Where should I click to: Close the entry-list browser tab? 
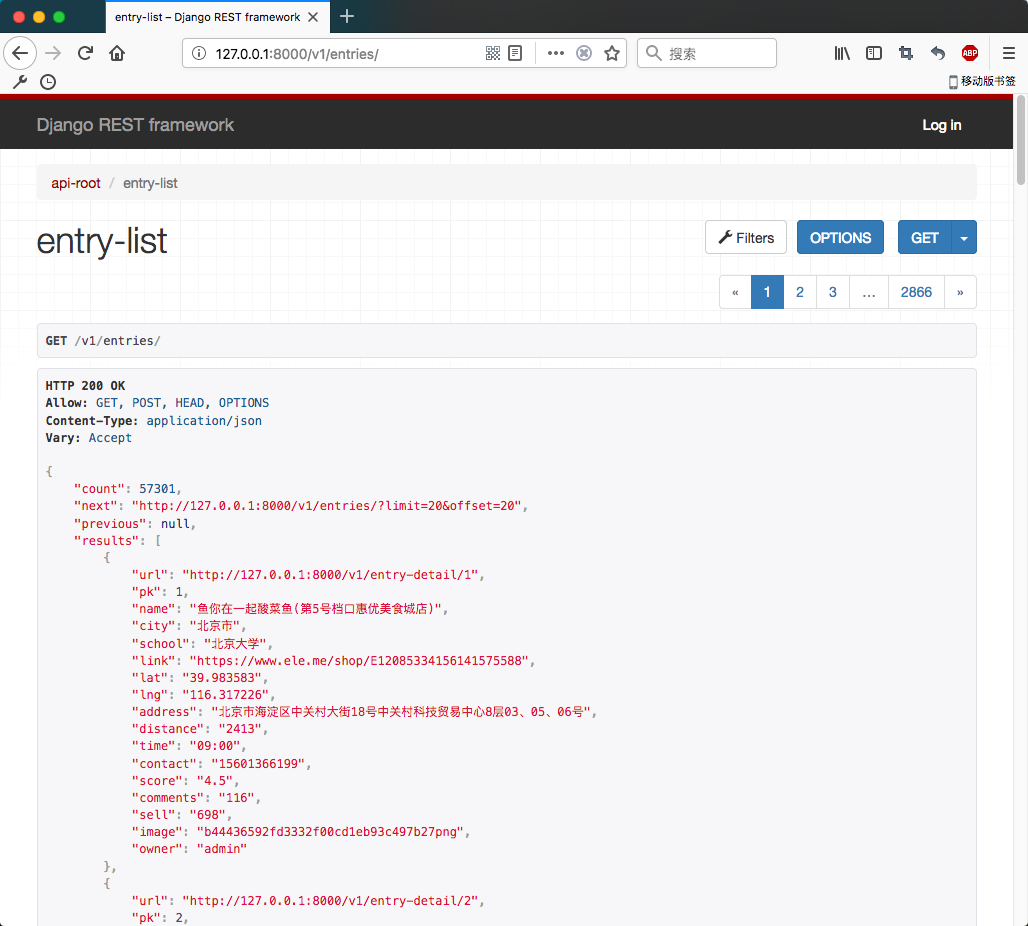313,17
